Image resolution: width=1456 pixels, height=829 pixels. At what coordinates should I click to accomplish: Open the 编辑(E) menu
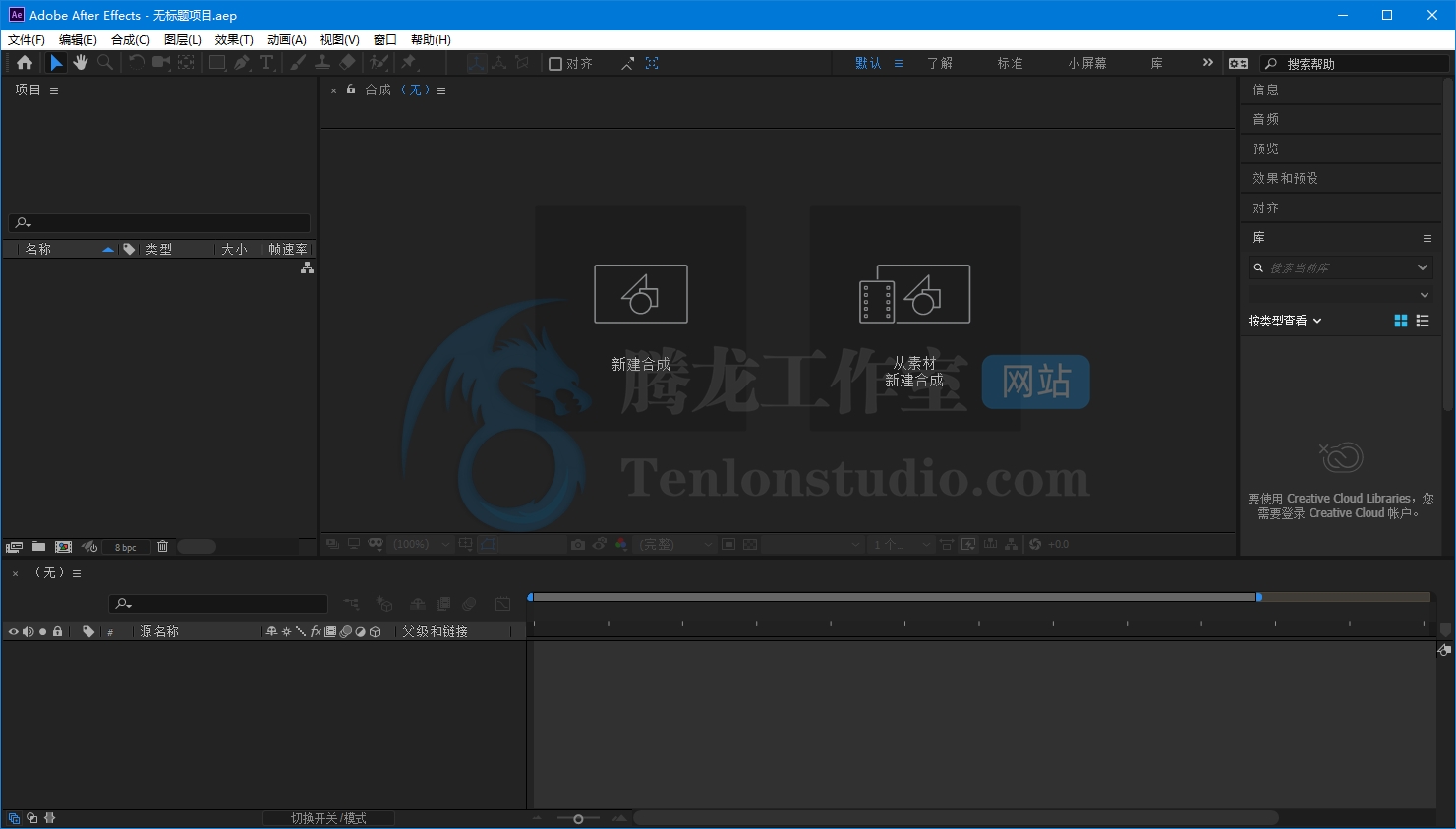(78, 40)
